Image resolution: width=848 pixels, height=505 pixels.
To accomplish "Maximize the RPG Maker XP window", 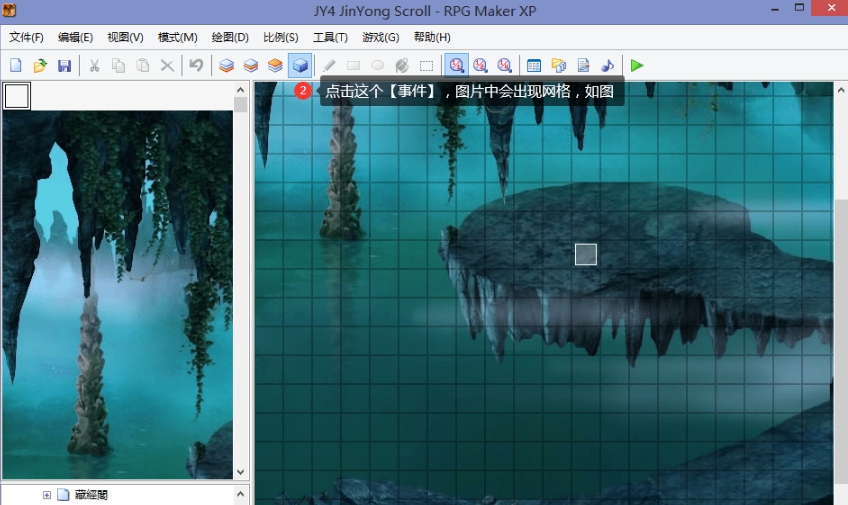I will pos(799,8).
